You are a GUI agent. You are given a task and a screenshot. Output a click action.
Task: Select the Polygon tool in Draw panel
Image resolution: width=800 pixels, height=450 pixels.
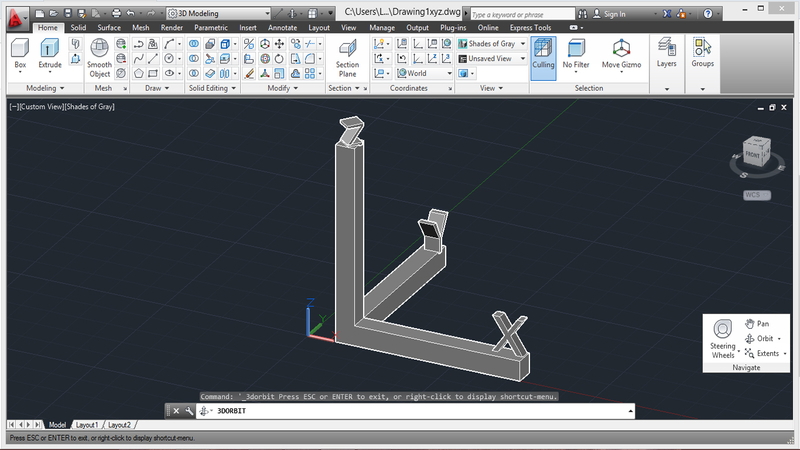tap(138, 73)
